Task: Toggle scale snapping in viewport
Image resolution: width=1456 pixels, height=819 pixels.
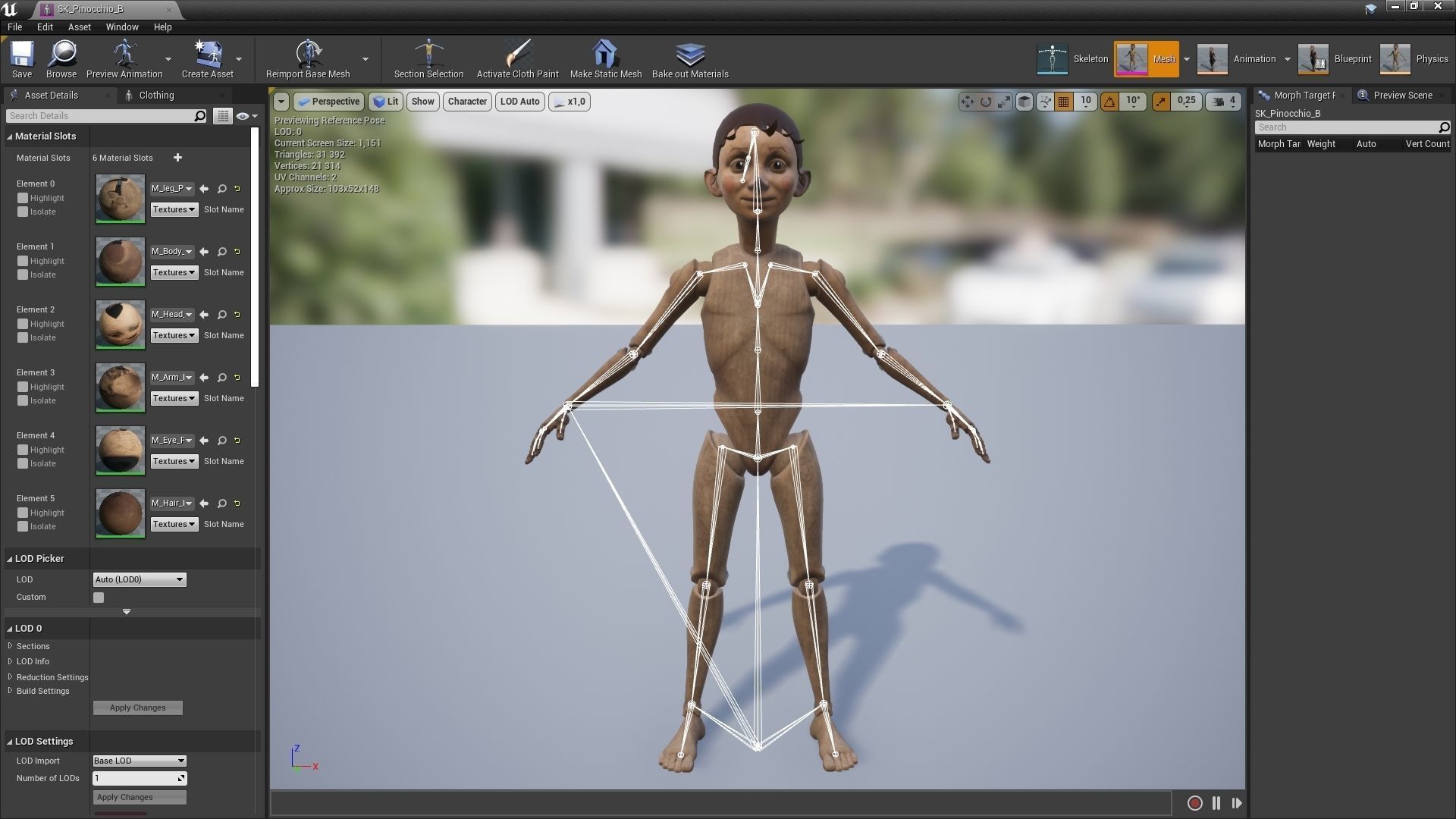Action: point(1161,102)
